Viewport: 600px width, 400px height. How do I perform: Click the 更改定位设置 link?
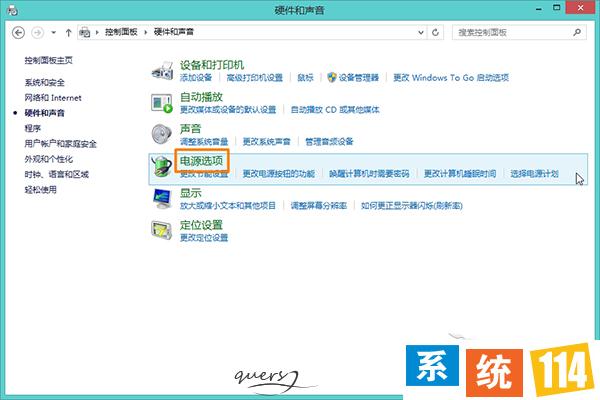click(204, 238)
